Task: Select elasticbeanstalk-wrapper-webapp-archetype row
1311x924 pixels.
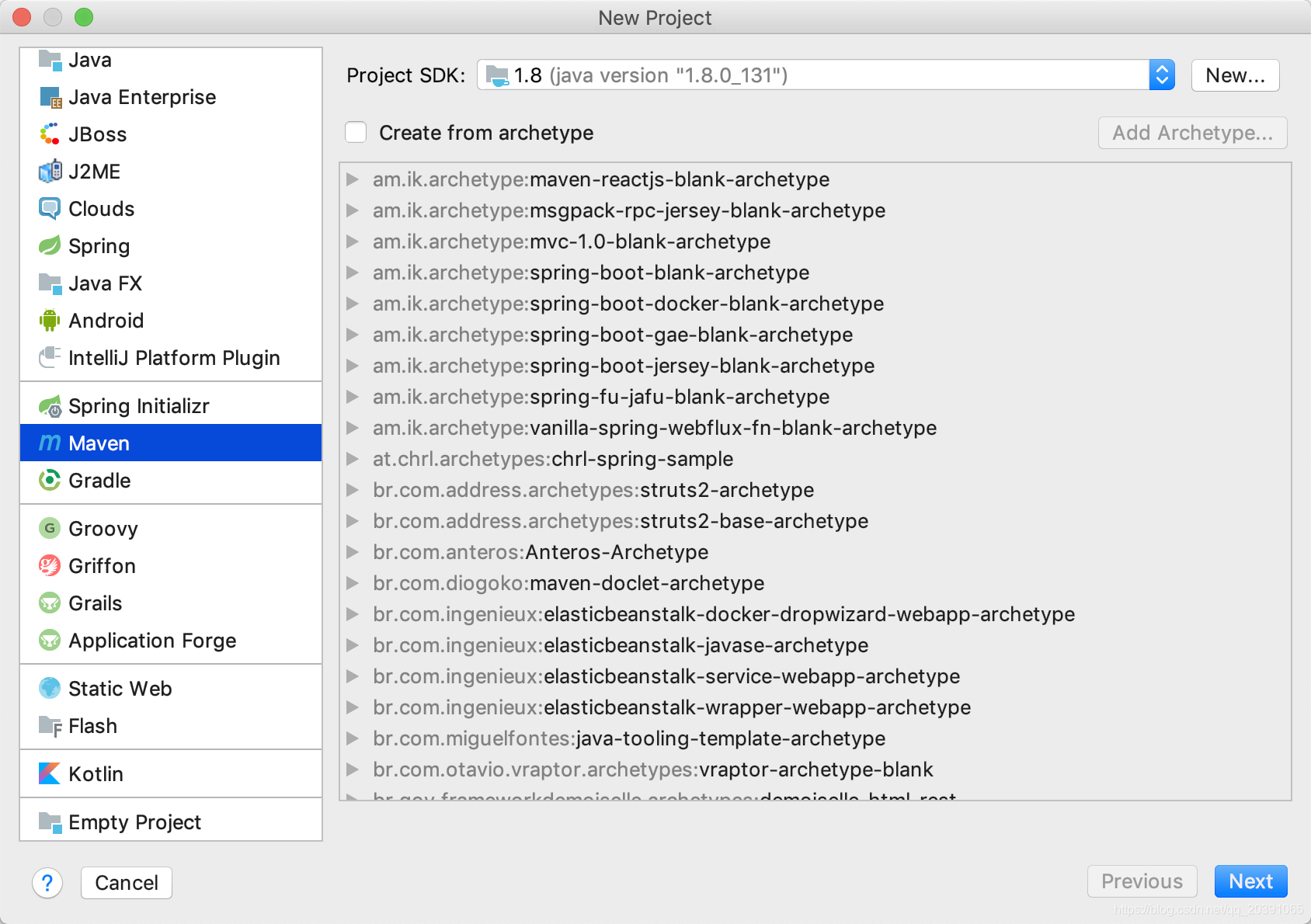Action: 815,707
